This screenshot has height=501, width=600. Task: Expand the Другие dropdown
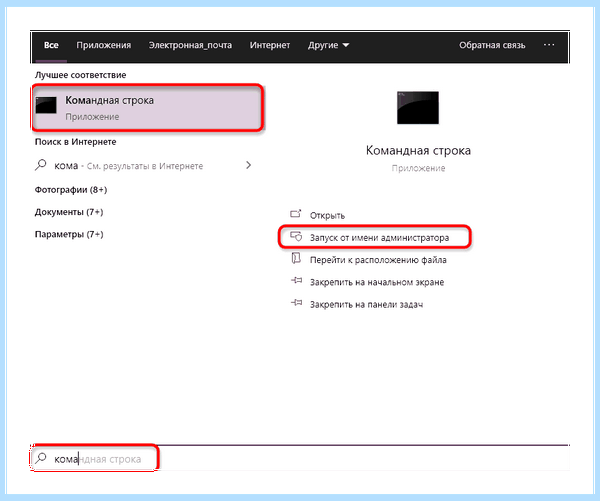pyautogui.click(x=328, y=45)
